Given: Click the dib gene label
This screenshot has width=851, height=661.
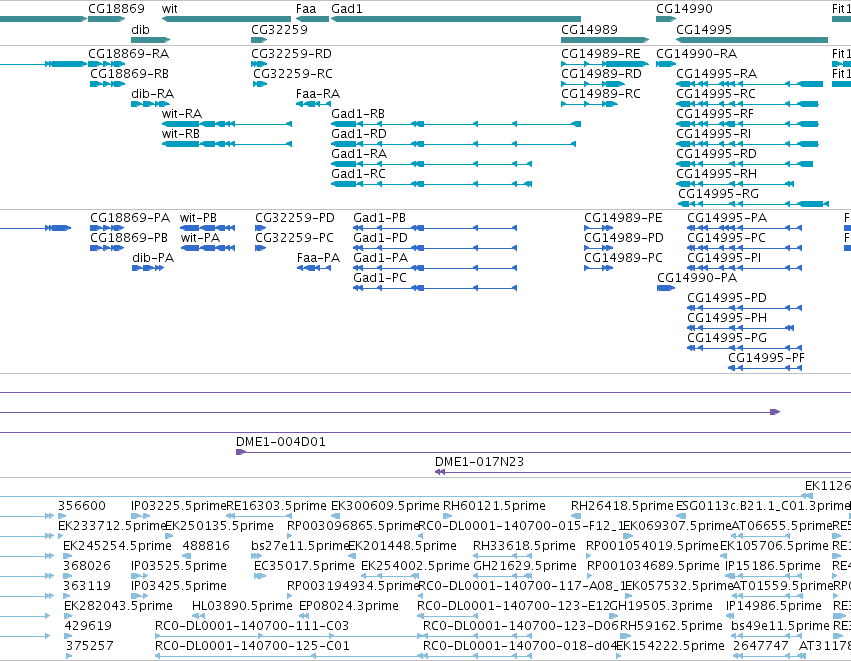Looking at the screenshot, I should tap(140, 29).
